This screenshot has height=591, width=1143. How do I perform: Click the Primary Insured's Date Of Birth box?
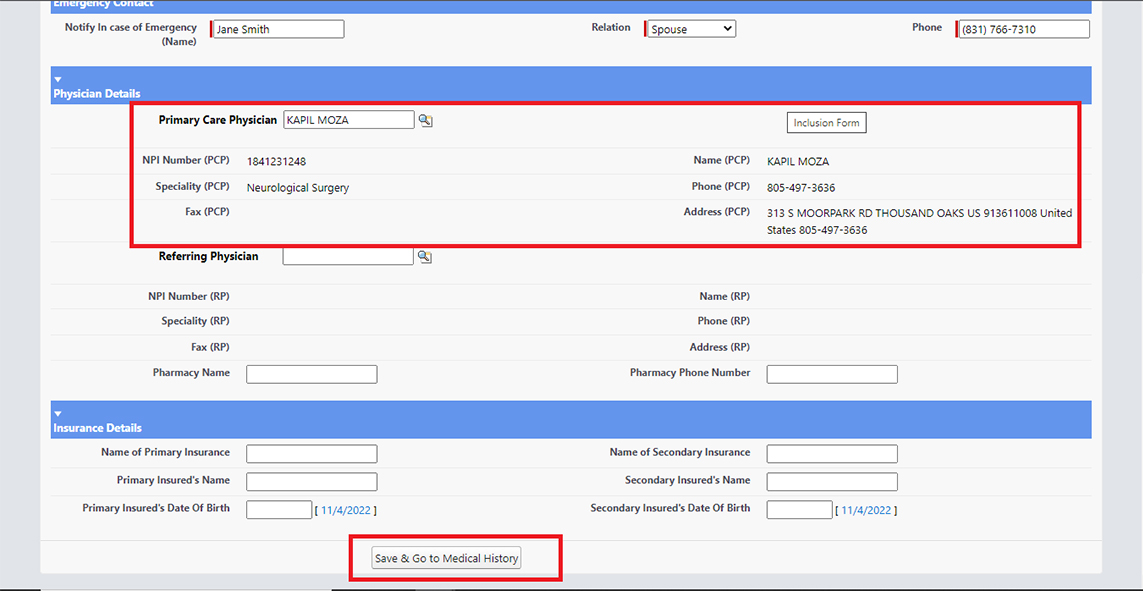click(279, 510)
